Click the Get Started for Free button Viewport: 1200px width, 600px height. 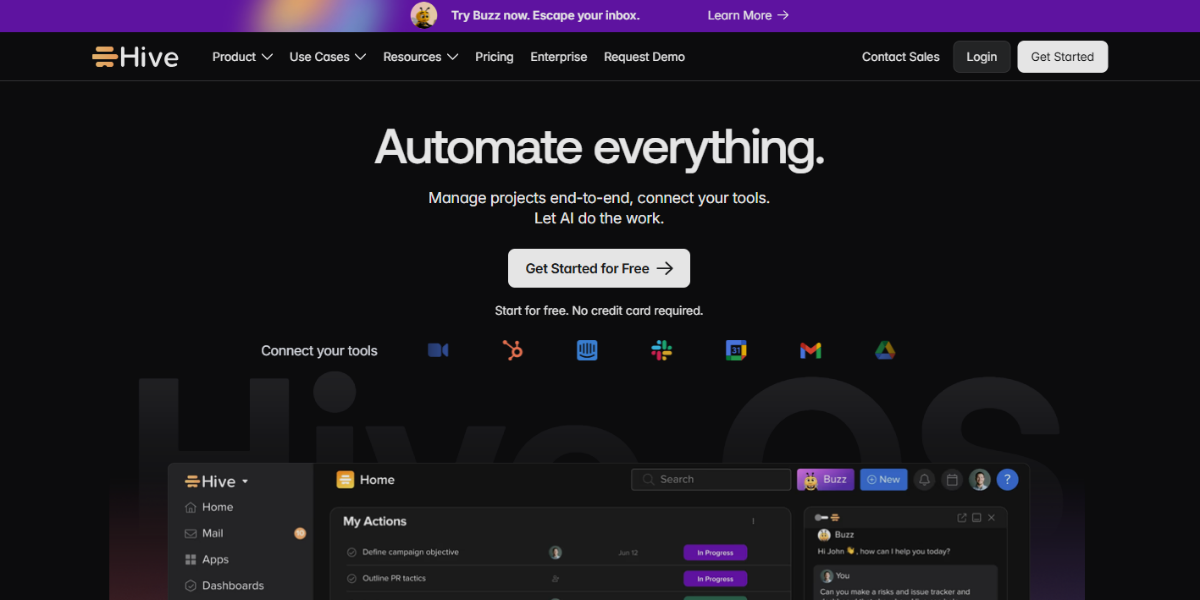click(x=599, y=268)
